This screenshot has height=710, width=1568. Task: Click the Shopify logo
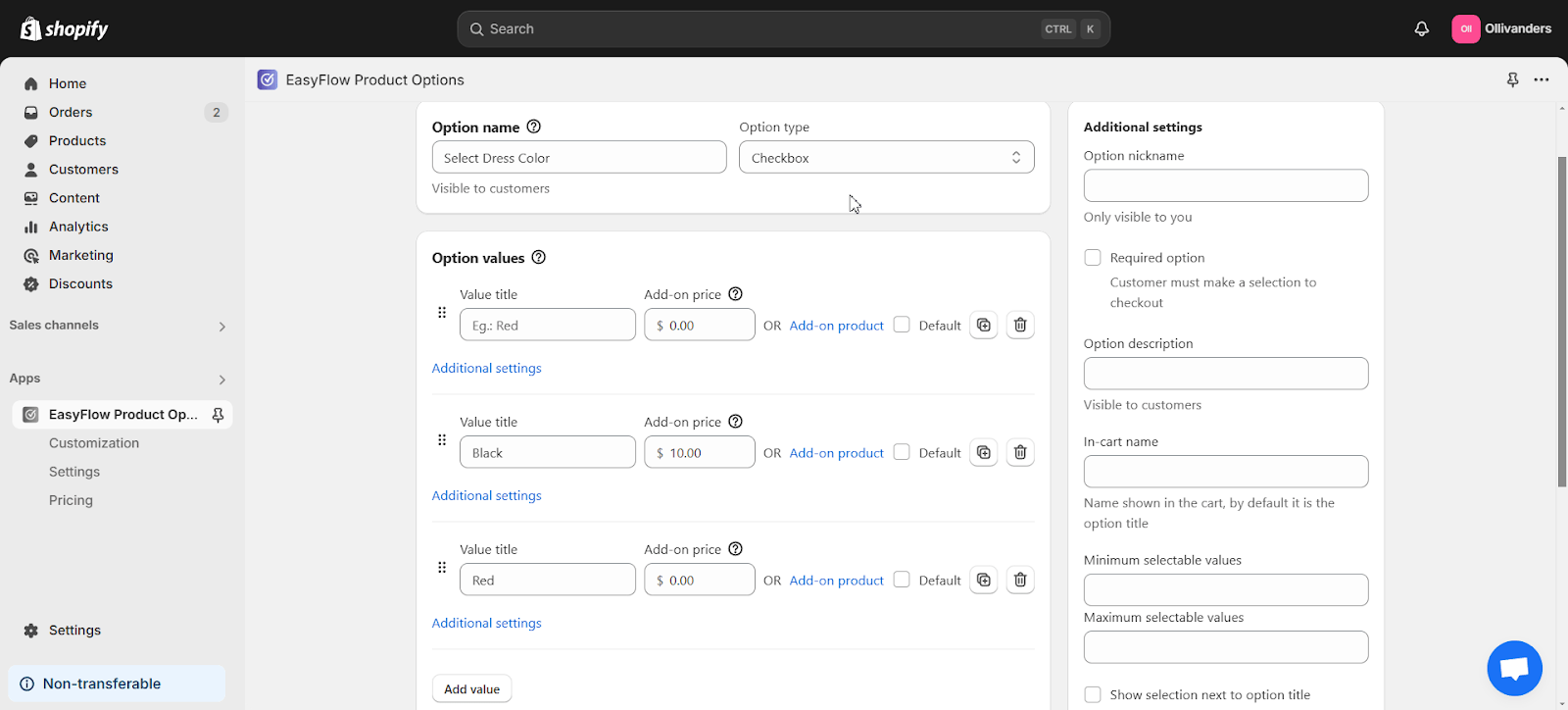point(65,28)
